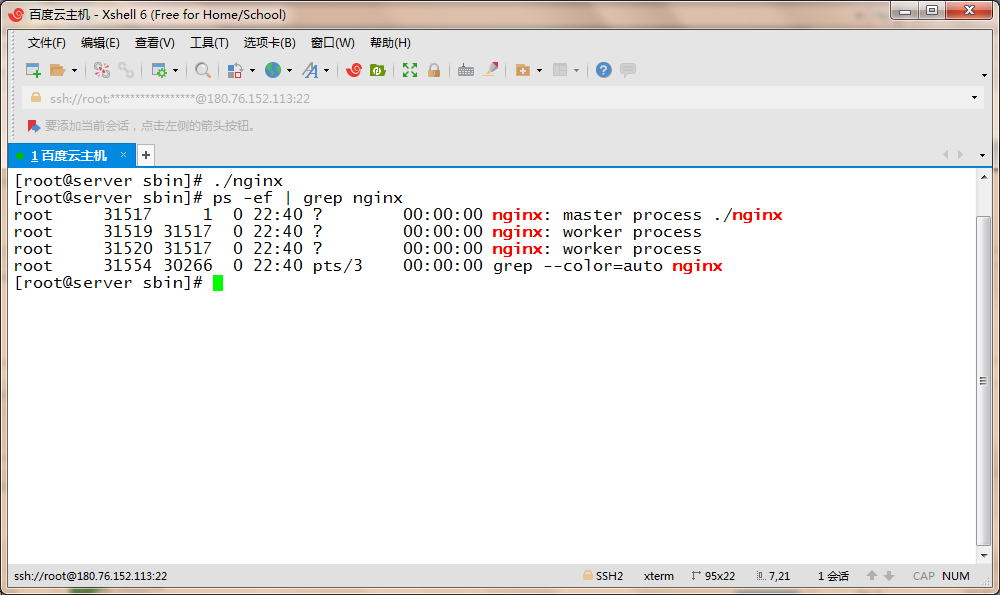Expand the layout dropdown arrow
Viewport: 1000px width, 595px height.
tap(577, 70)
